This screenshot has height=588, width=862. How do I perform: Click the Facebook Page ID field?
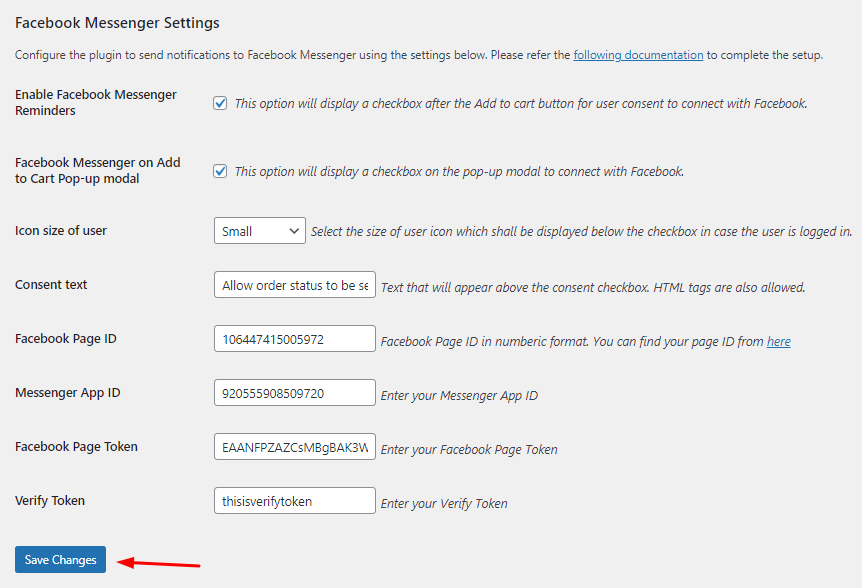click(295, 339)
